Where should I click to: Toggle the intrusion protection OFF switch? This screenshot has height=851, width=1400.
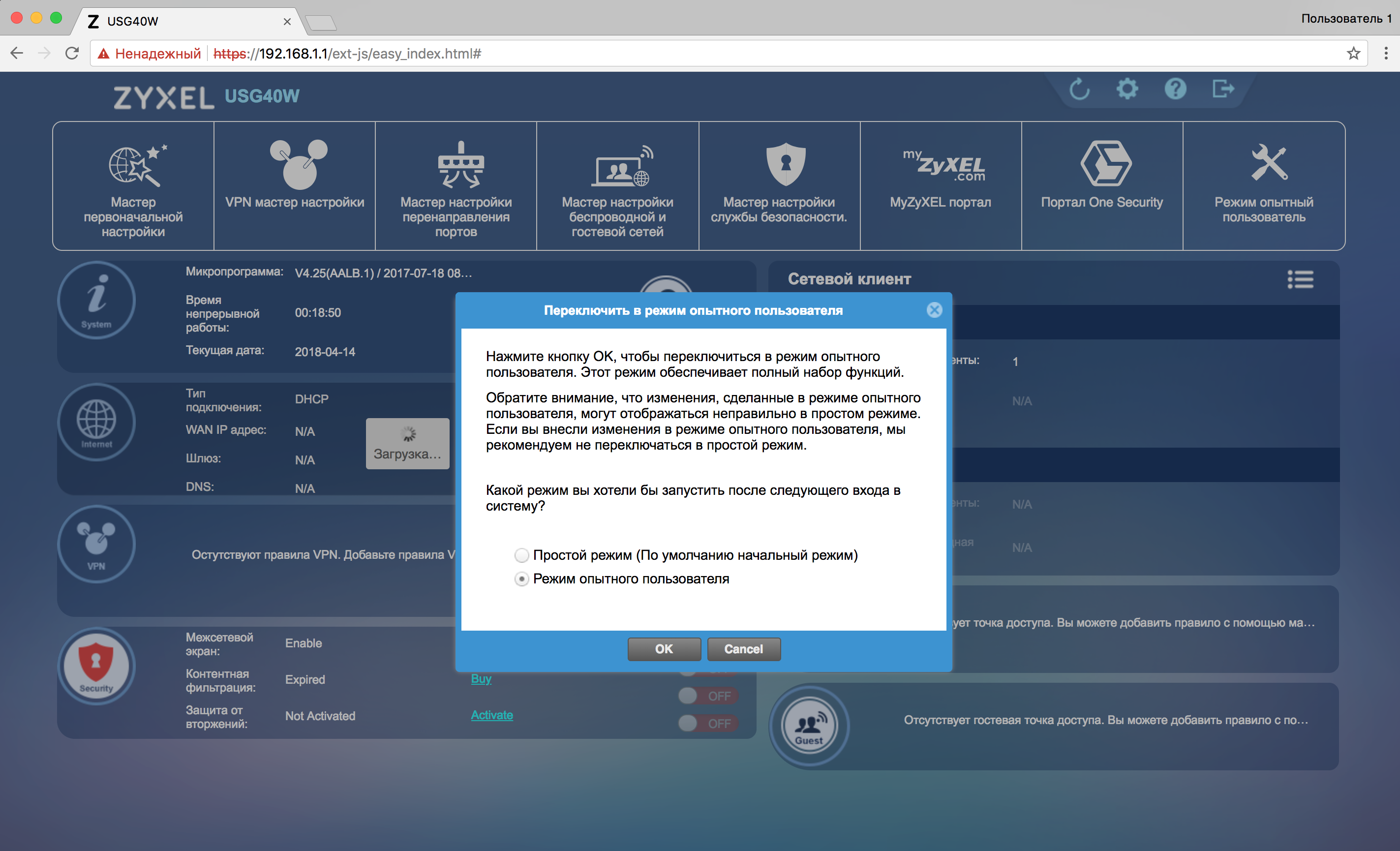707,723
